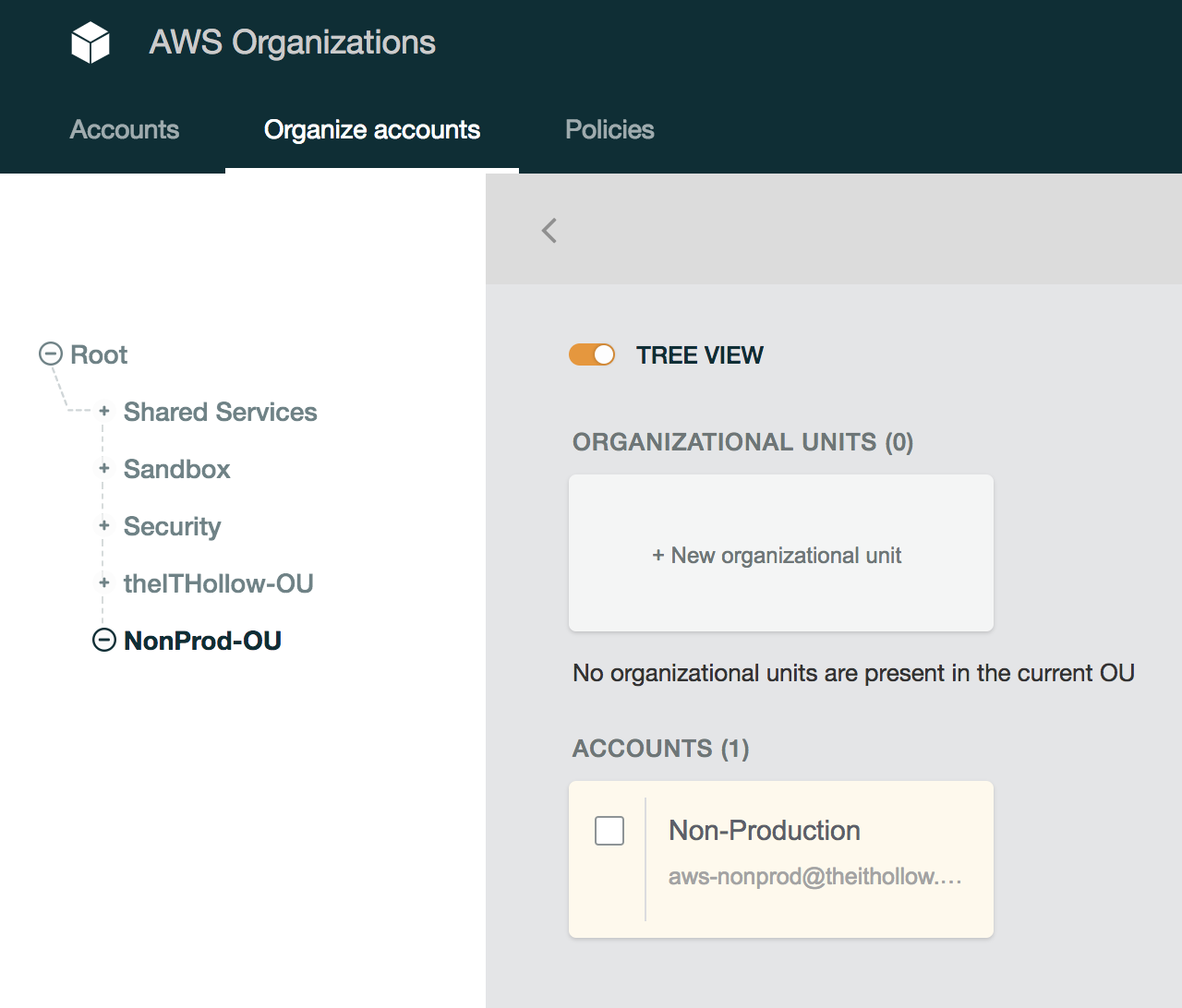Toggle the Tree View switch off
The height and width of the screenshot is (1008, 1182).
pos(592,354)
